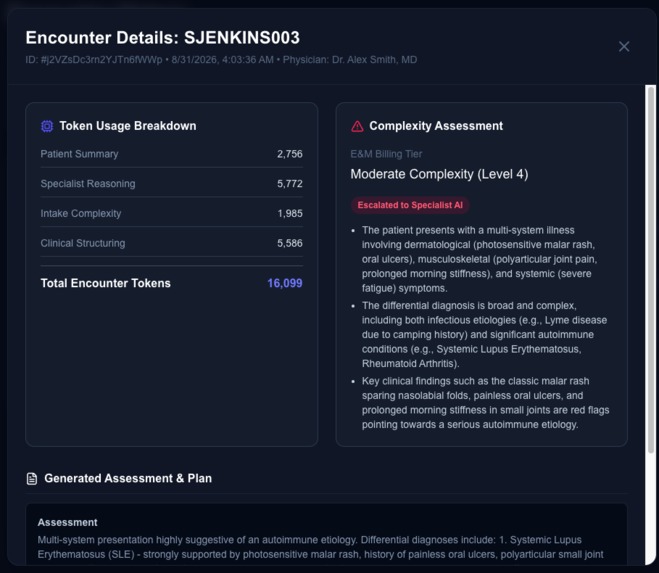Close the Encounter Details dialog
Screen dimensions: 659x573
click(624, 46)
